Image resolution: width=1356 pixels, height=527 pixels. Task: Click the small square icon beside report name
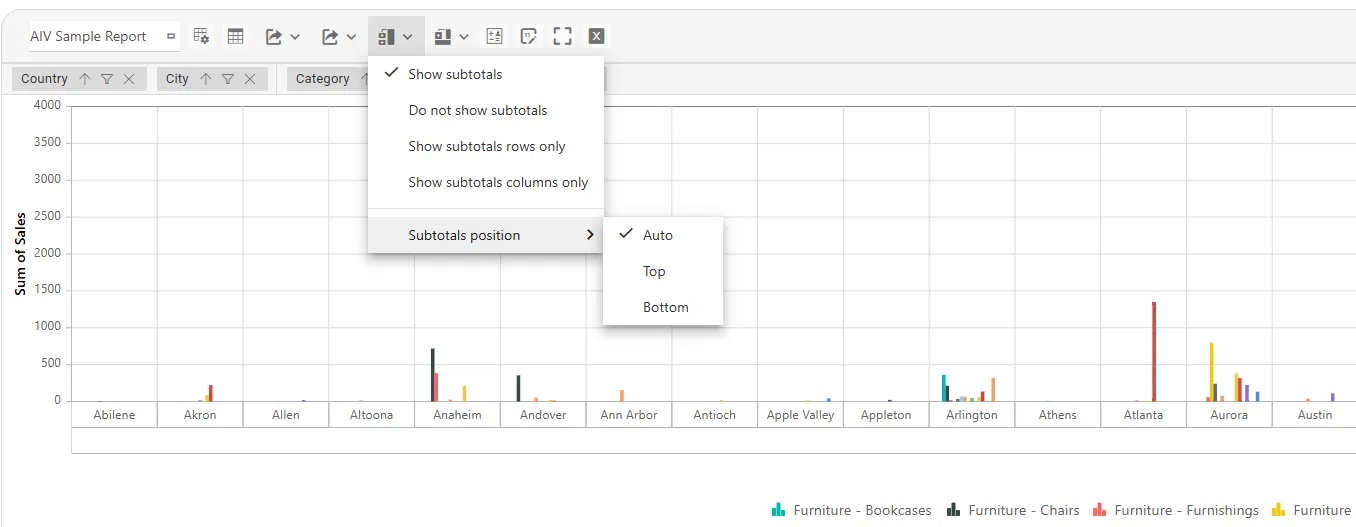171,36
